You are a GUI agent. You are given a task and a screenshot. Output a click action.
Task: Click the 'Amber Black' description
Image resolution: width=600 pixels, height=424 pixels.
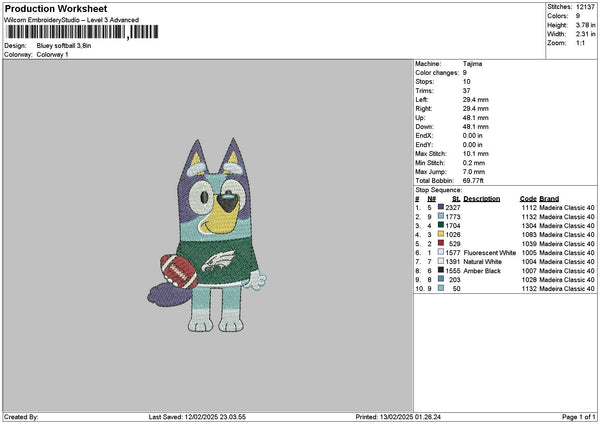[482, 271]
